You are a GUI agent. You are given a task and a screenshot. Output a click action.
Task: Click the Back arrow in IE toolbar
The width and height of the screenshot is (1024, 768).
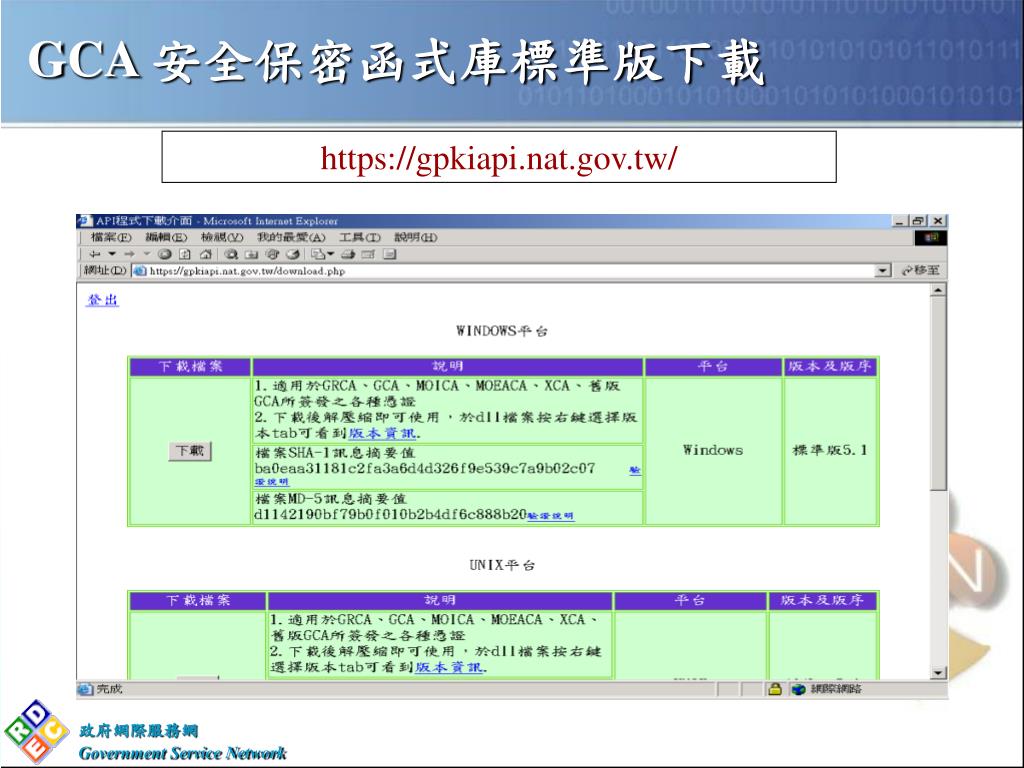96,254
